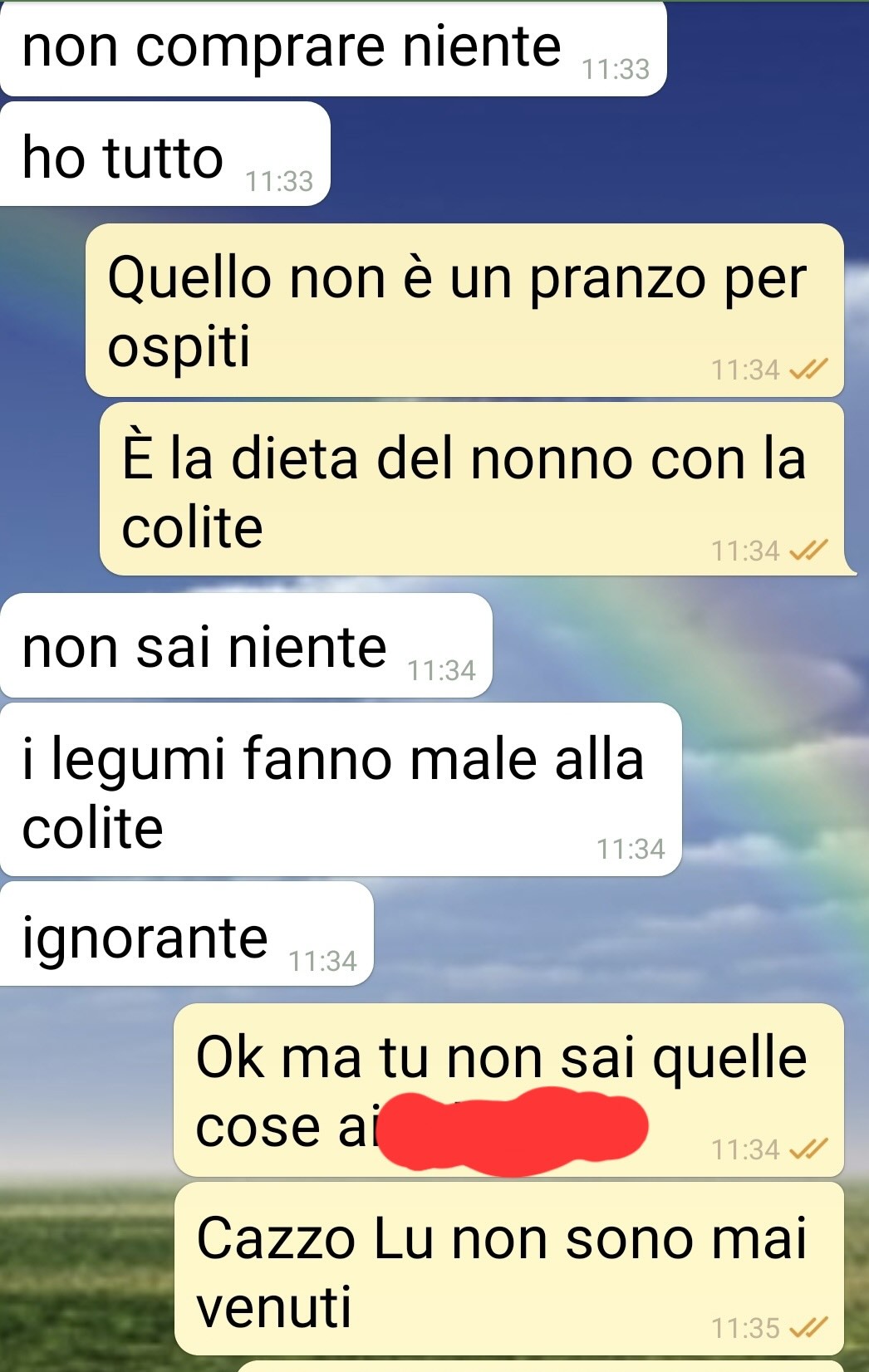Tap the 11:35 timestamp on last message
Screen dimensions: 869x1372
pos(745,1328)
